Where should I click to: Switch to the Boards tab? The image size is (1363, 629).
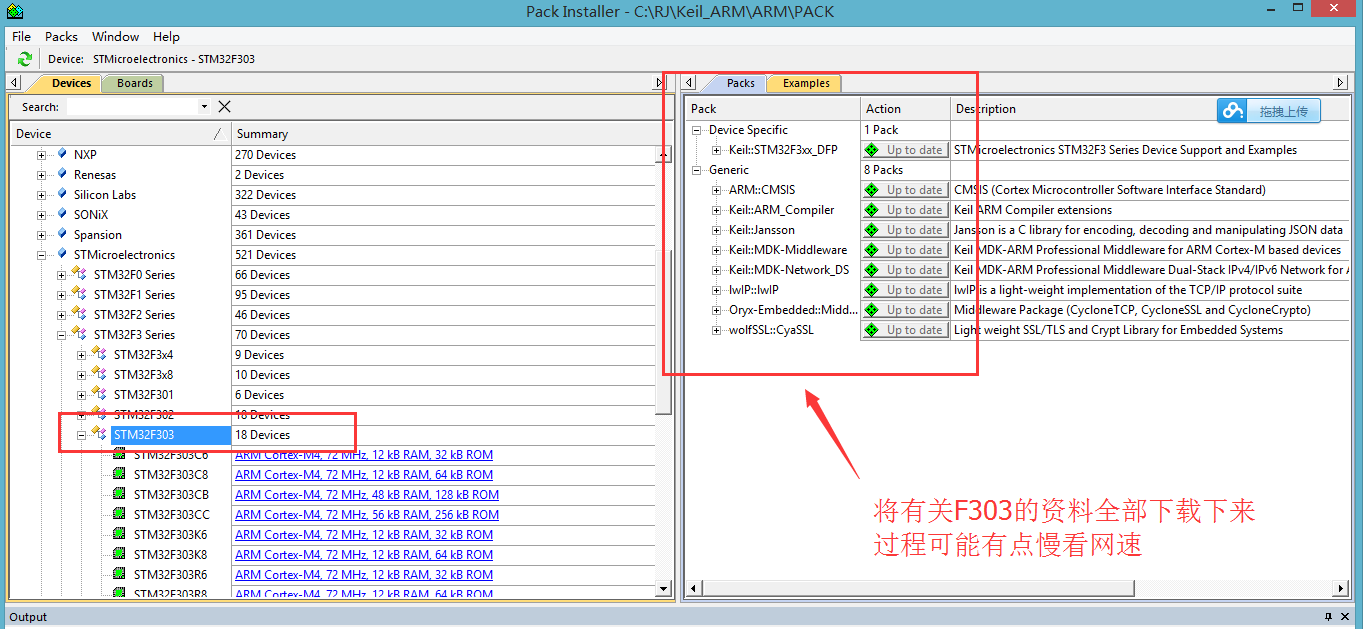click(x=134, y=83)
